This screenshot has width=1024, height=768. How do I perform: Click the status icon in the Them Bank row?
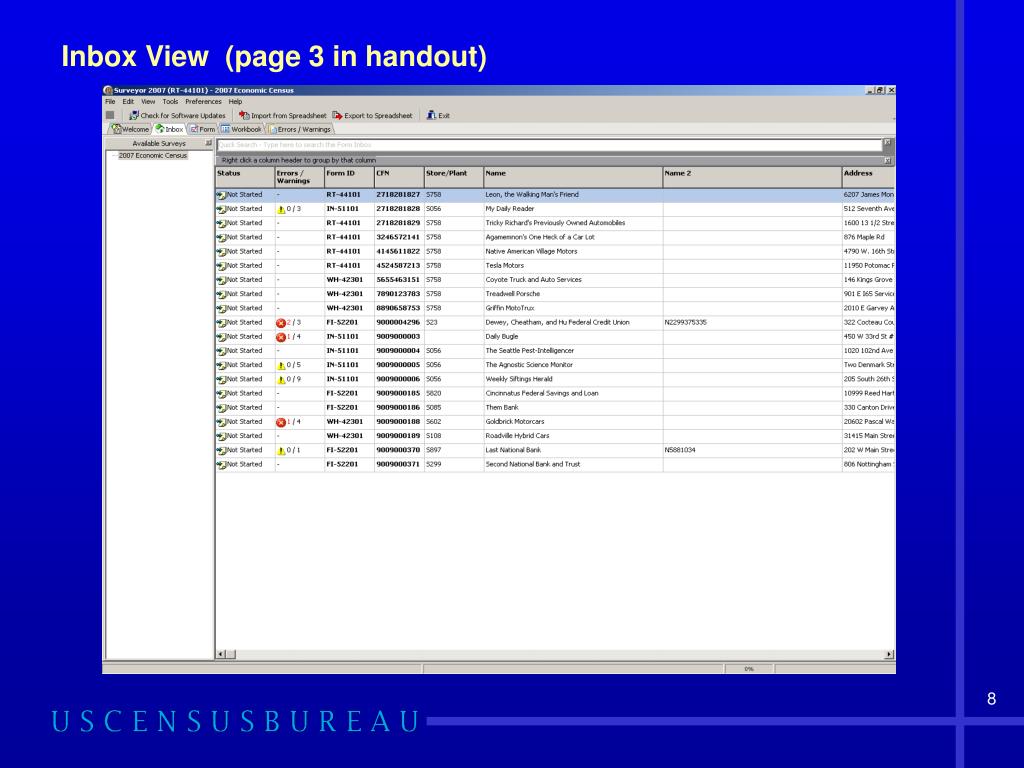point(221,408)
